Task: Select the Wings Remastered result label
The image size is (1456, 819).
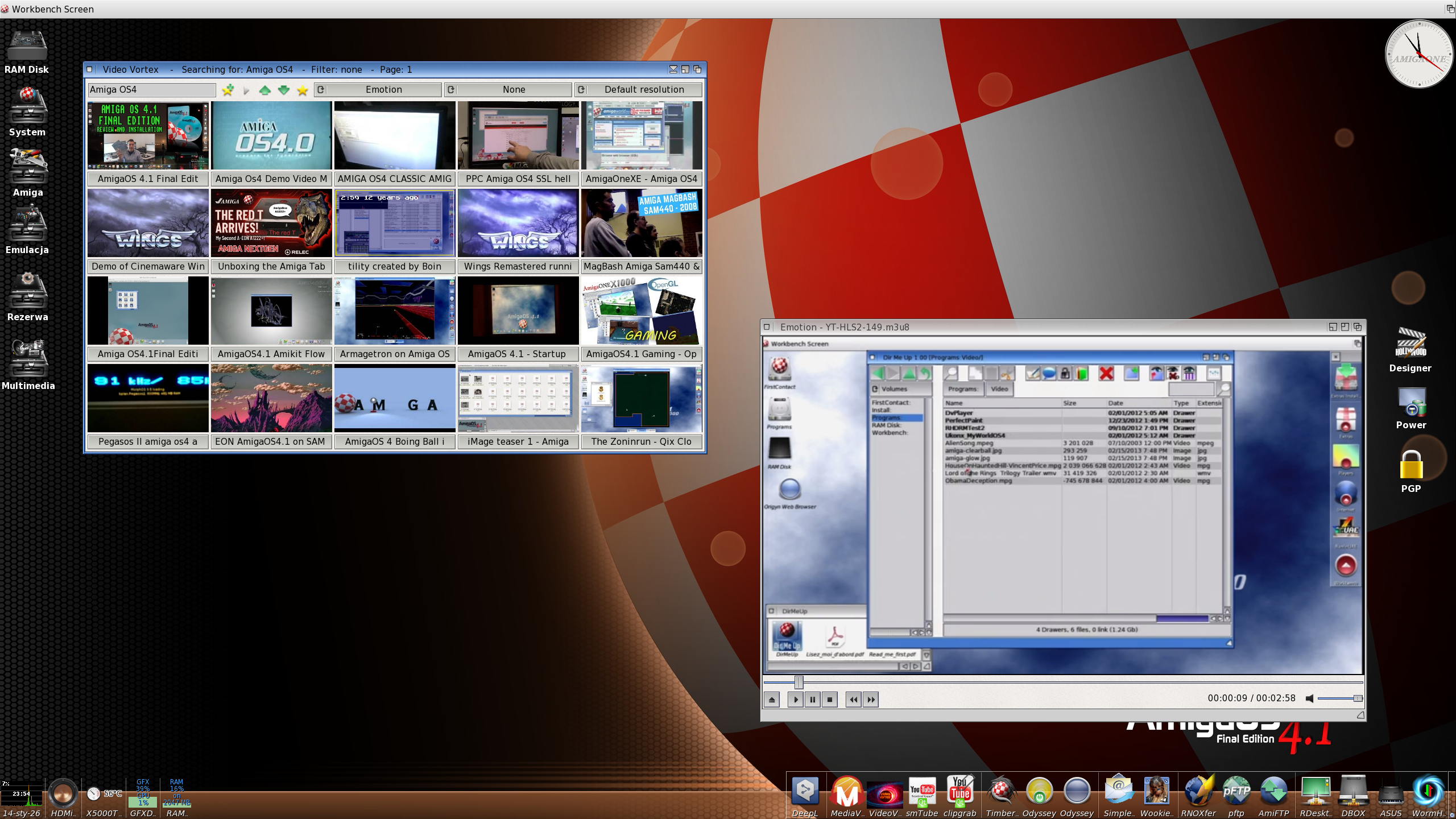Action: click(518, 266)
